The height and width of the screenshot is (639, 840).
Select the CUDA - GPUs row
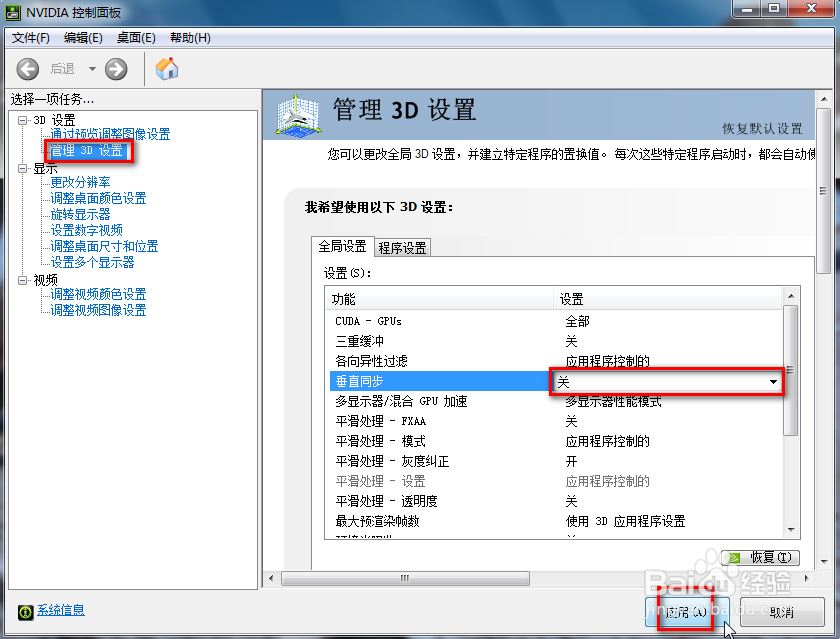tap(556, 321)
